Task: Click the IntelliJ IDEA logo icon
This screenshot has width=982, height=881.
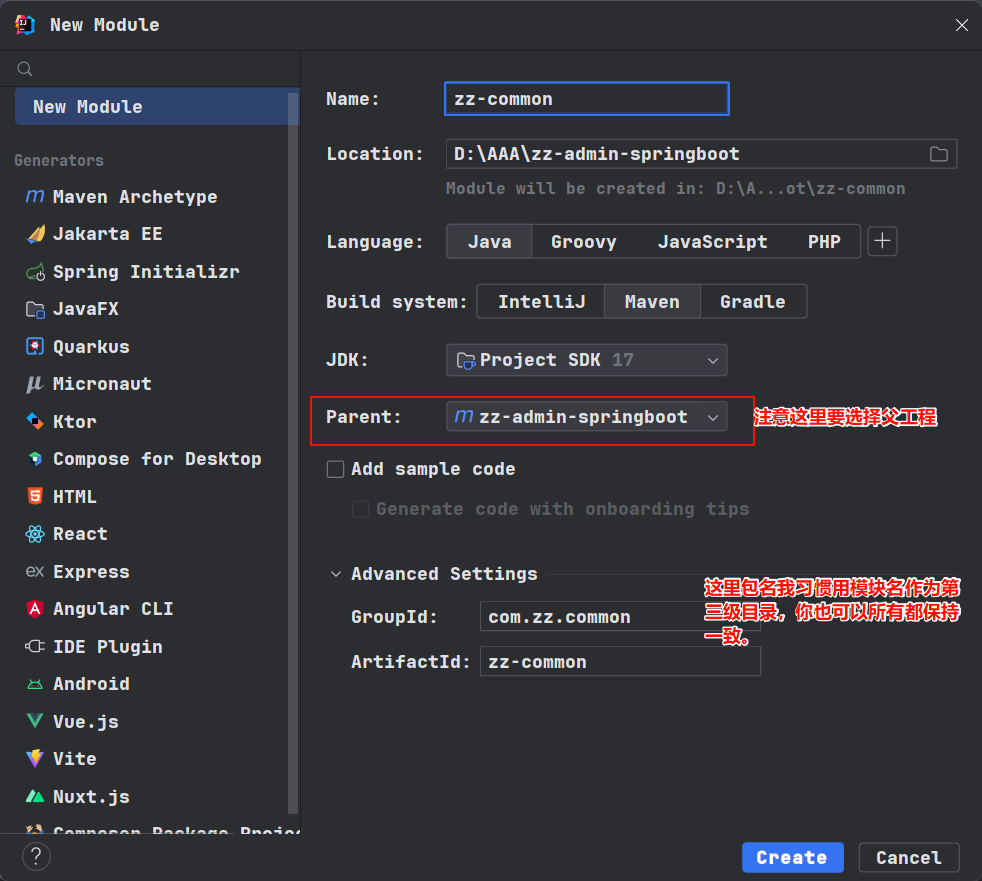Action: (x=25, y=25)
